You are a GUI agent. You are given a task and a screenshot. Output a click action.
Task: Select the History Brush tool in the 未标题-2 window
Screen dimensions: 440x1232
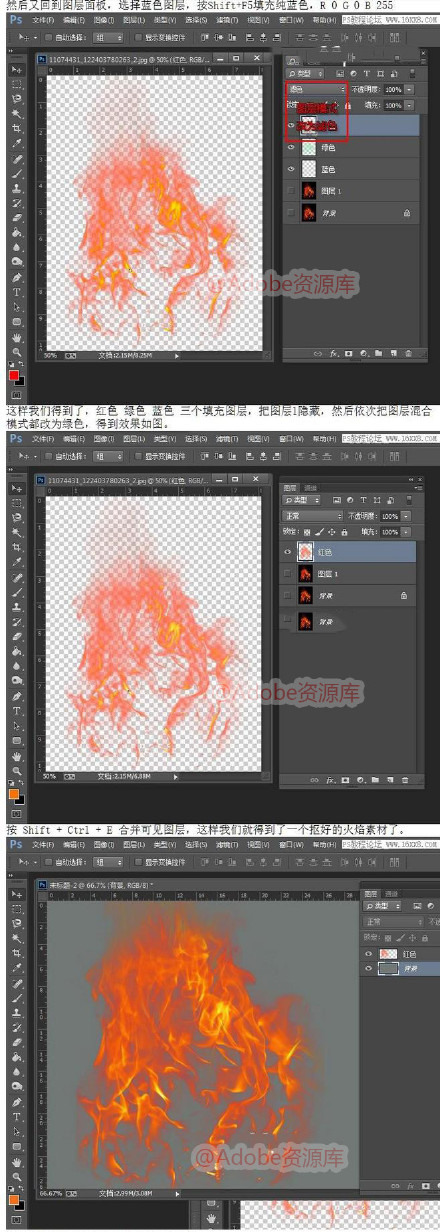click(x=17, y=1028)
